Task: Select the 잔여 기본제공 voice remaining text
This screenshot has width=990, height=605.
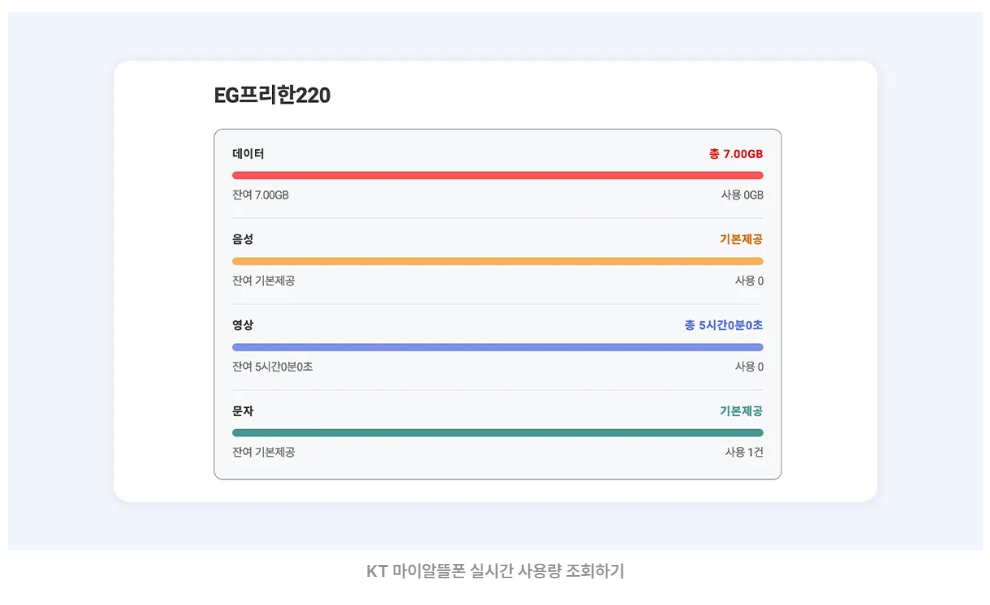Action: [x=263, y=282]
